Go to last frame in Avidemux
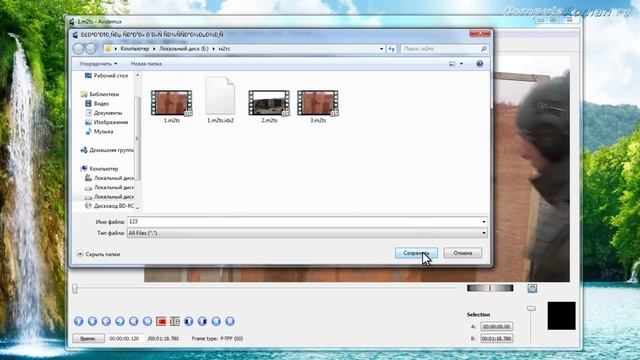 tap(230, 321)
